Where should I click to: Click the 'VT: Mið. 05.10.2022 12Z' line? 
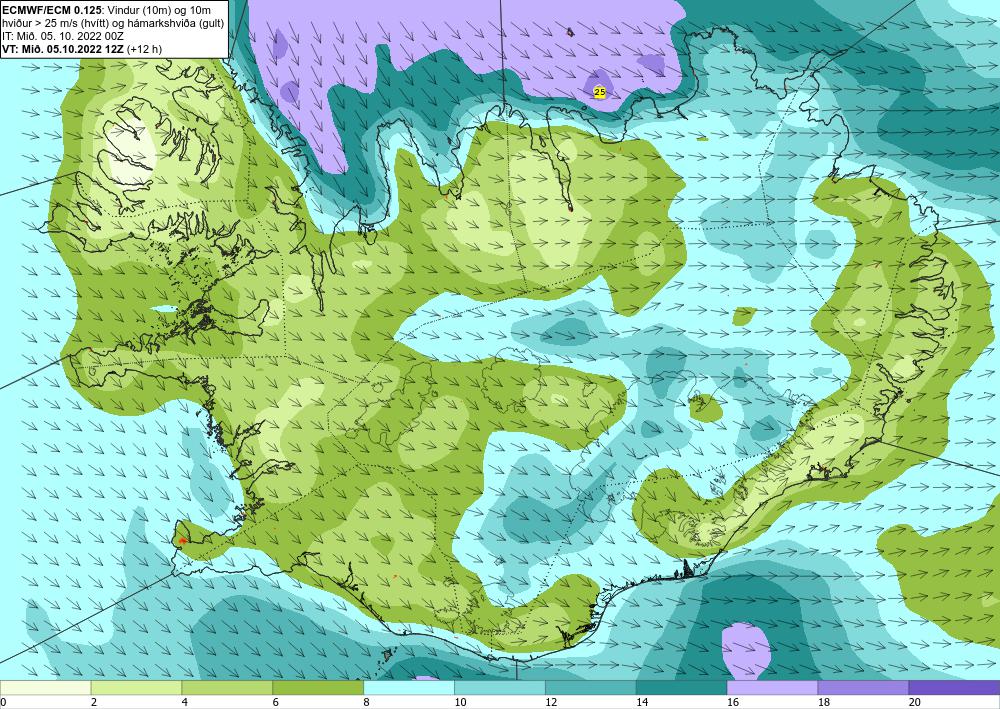point(82,49)
